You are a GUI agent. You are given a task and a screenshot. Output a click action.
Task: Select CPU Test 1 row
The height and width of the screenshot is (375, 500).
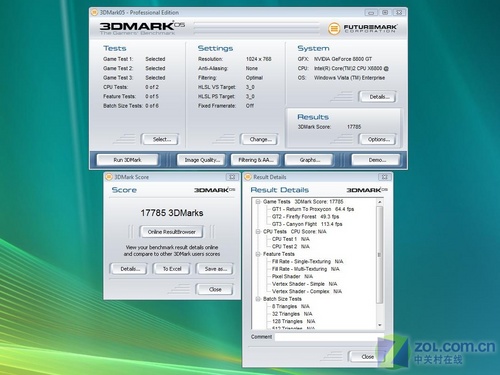(291, 239)
